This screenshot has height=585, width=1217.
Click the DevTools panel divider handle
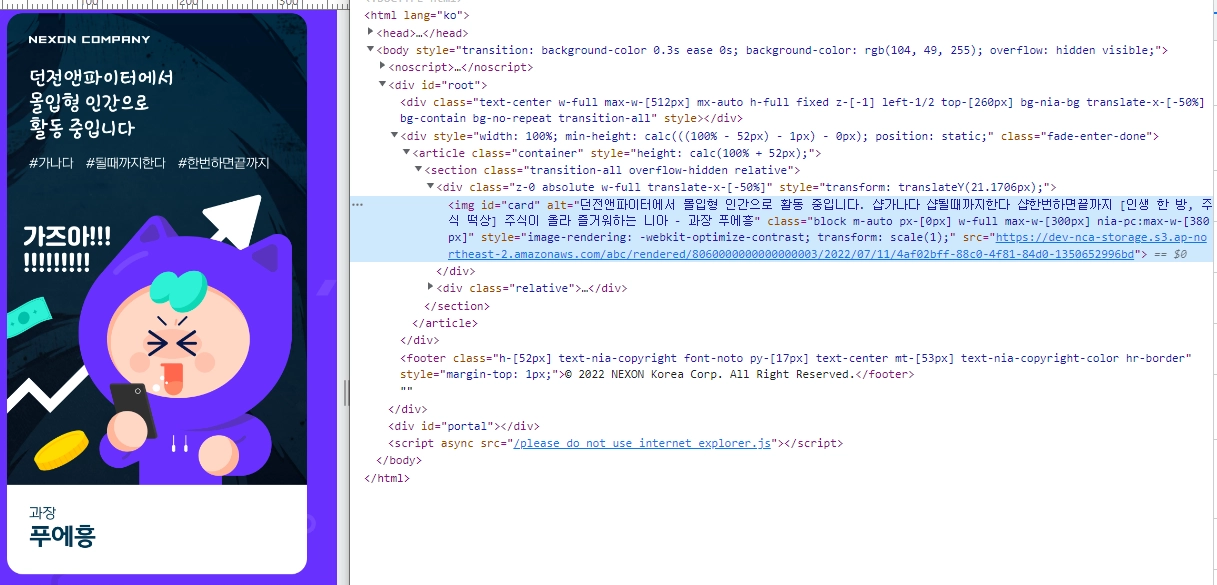345,393
